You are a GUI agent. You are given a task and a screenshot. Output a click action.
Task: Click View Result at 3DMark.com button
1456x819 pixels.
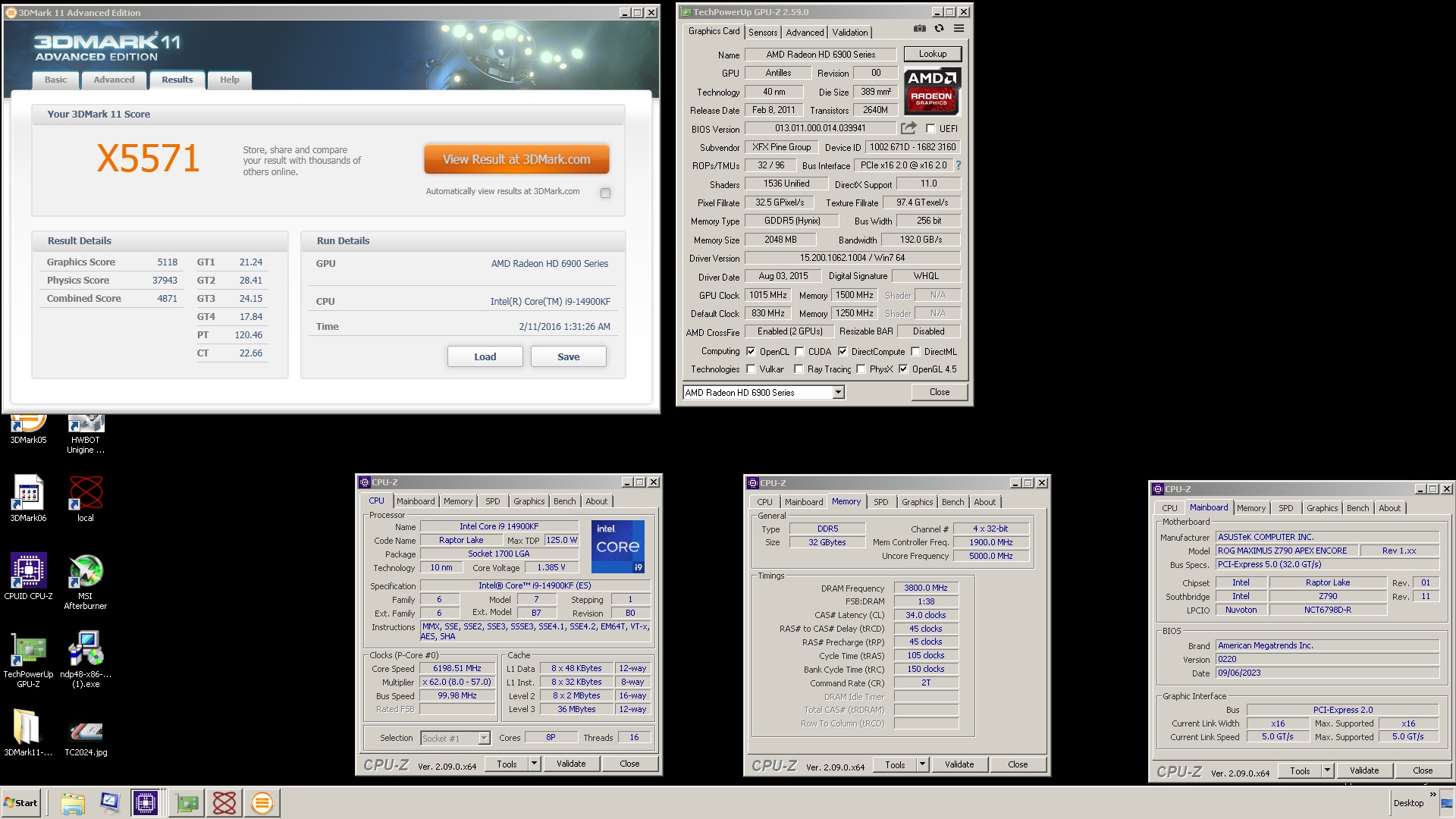[x=516, y=159]
